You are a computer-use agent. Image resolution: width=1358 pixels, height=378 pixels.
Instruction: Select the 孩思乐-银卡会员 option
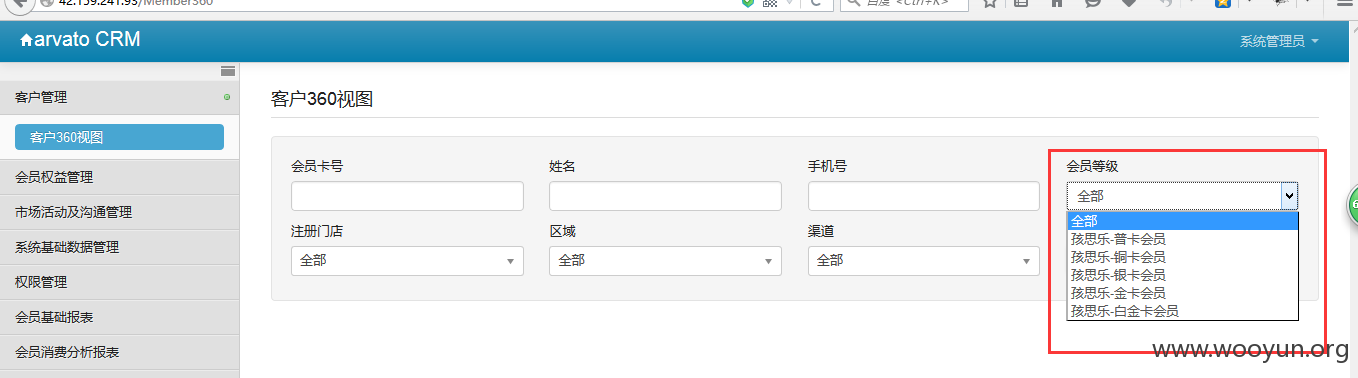[1182, 275]
